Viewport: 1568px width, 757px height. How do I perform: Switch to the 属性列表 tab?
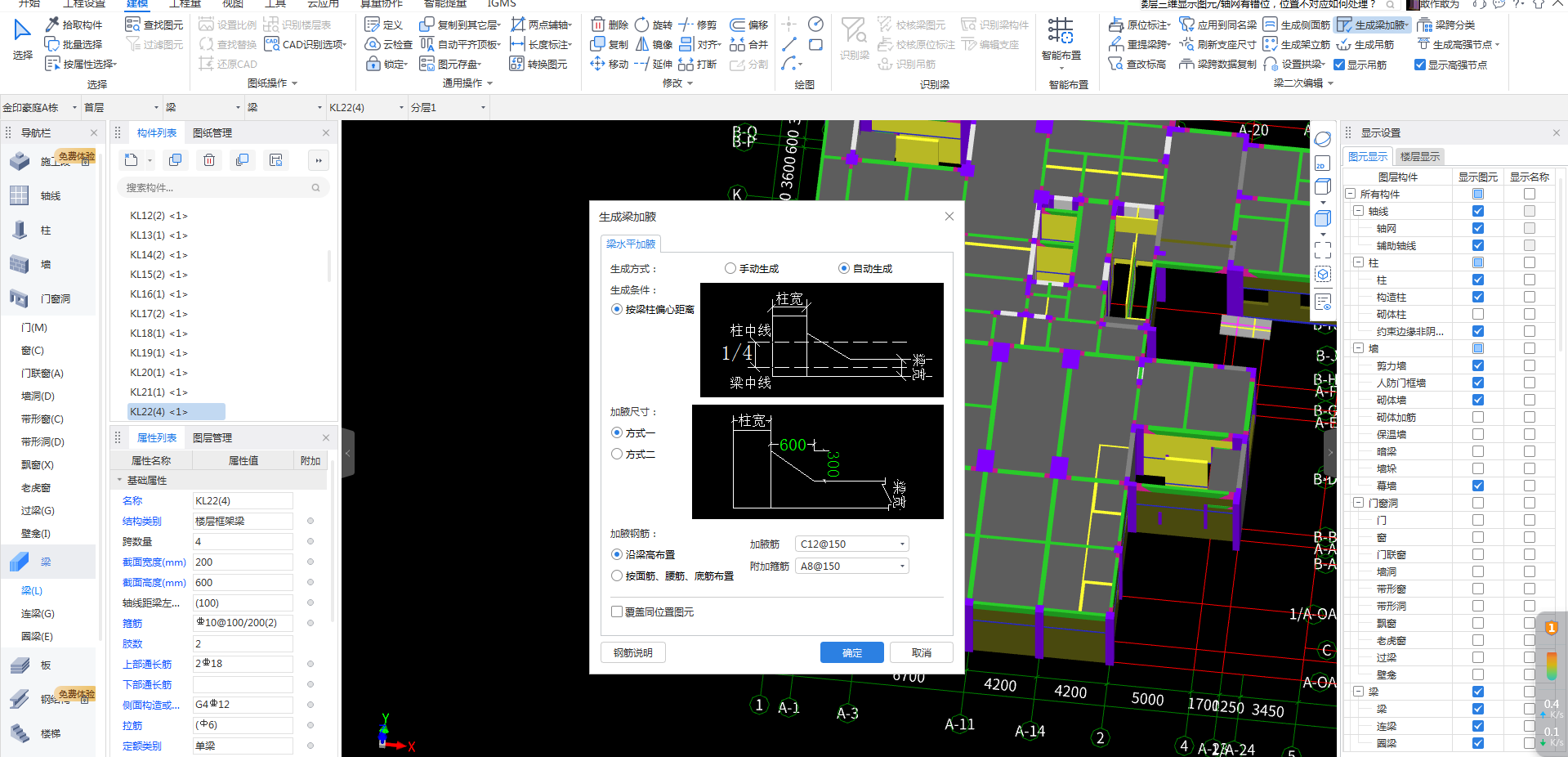pos(157,437)
